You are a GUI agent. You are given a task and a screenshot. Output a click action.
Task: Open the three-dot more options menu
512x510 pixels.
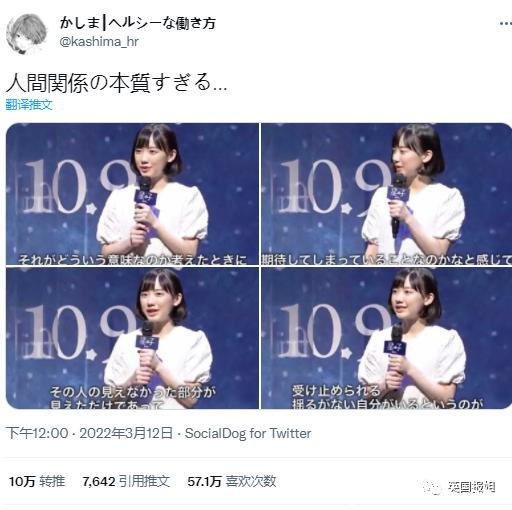tap(506, 23)
